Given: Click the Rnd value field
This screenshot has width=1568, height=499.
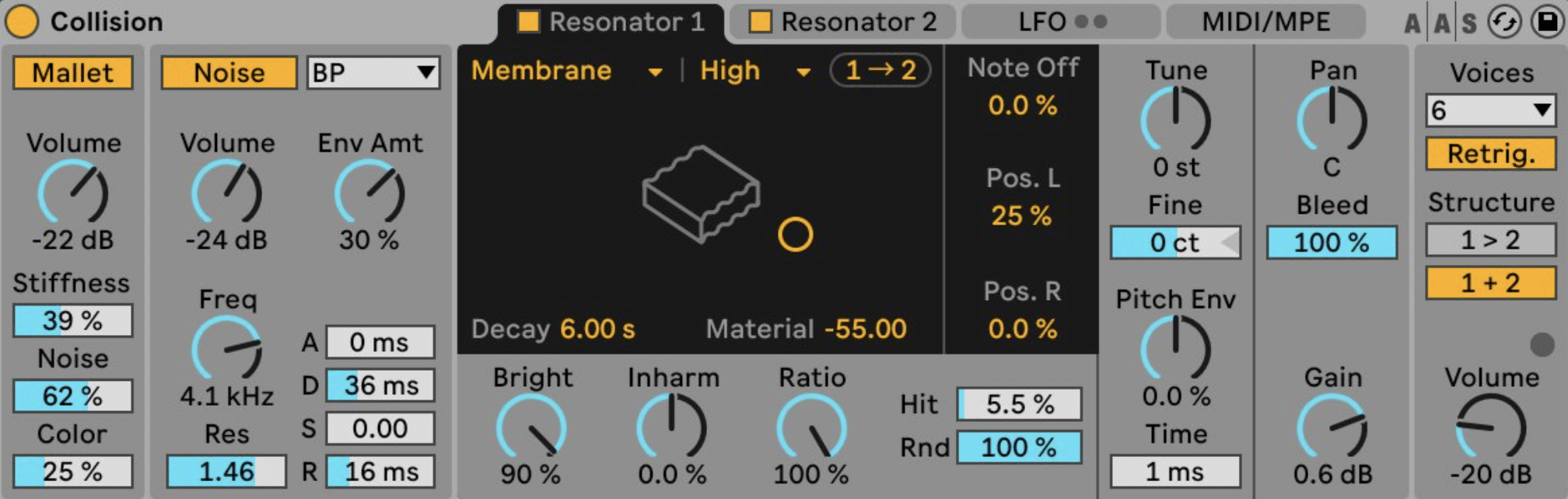Looking at the screenshot, I should coord(1020,448).
